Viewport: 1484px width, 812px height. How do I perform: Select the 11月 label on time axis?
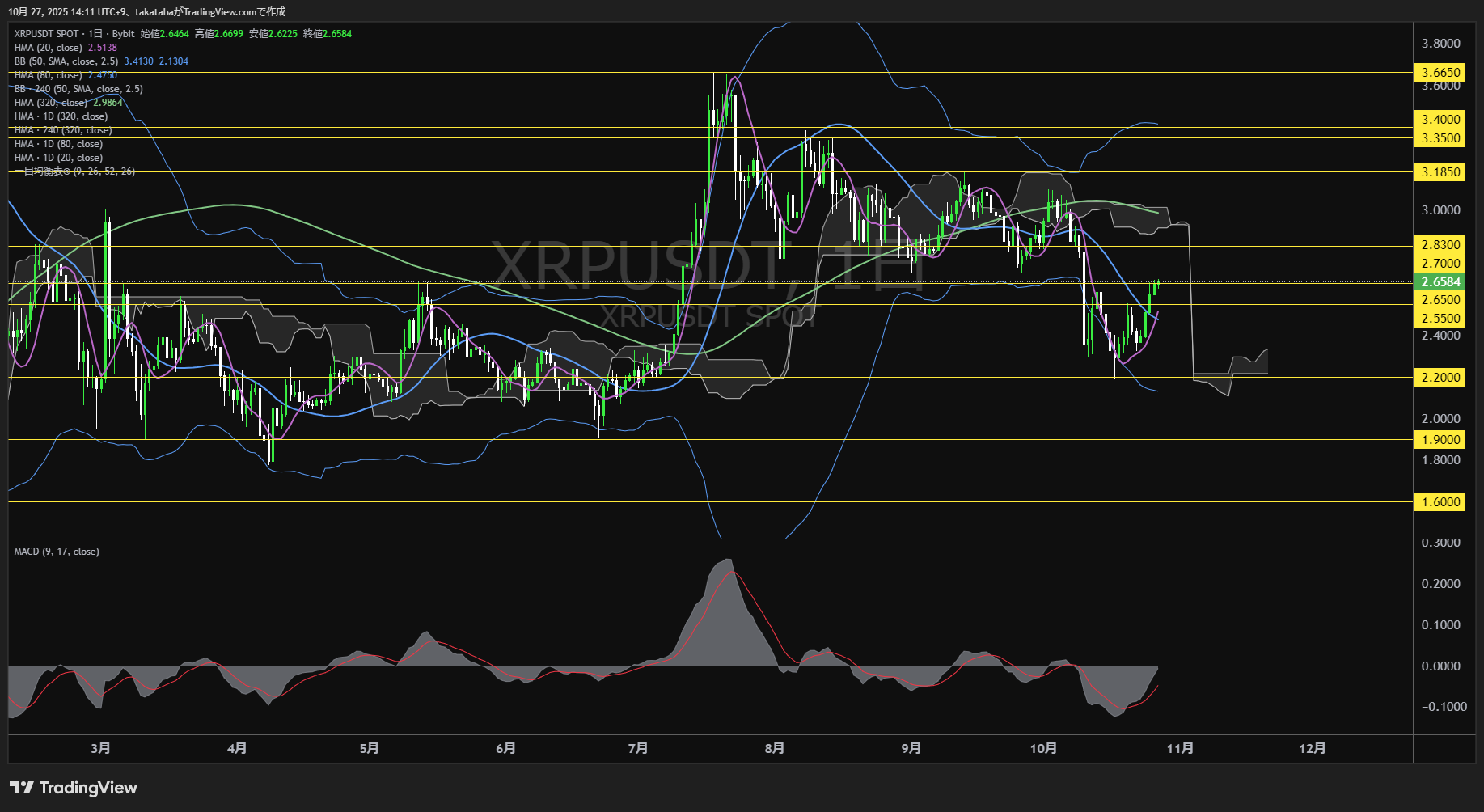pyautogui.click(x=1180, y=748)
